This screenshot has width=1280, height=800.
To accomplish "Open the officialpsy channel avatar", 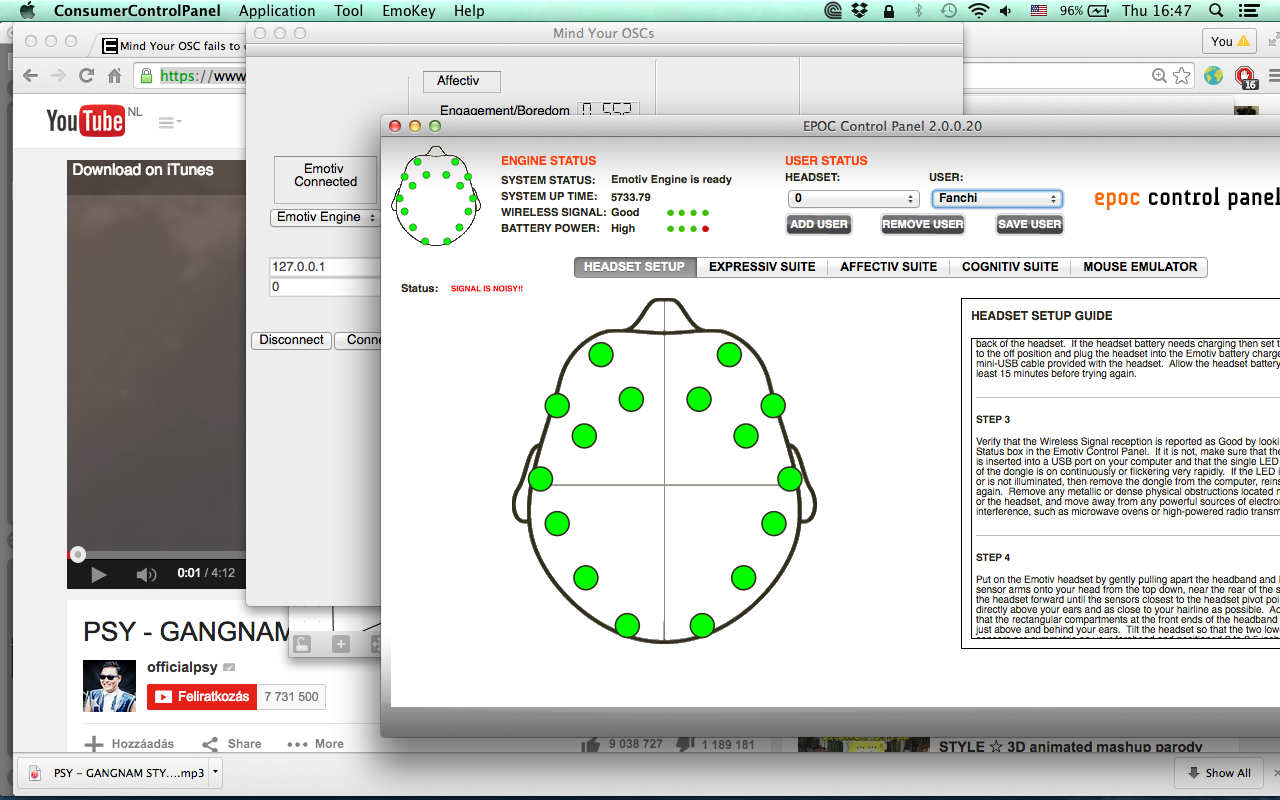I will pyautogui.click(x=109, y=686).
